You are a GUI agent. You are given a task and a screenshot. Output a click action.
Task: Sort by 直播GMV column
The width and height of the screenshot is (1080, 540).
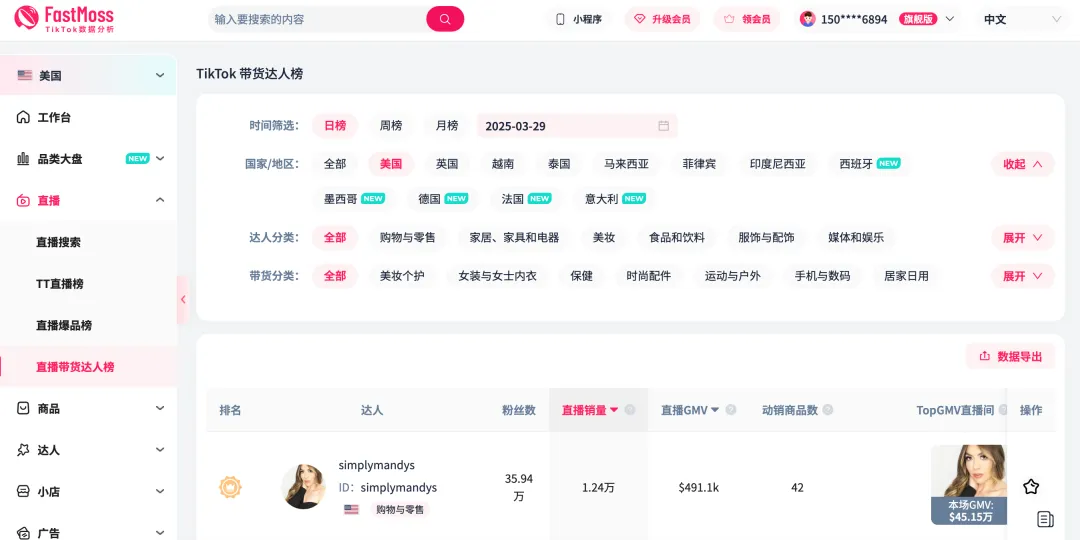click(x=690, y=410)
